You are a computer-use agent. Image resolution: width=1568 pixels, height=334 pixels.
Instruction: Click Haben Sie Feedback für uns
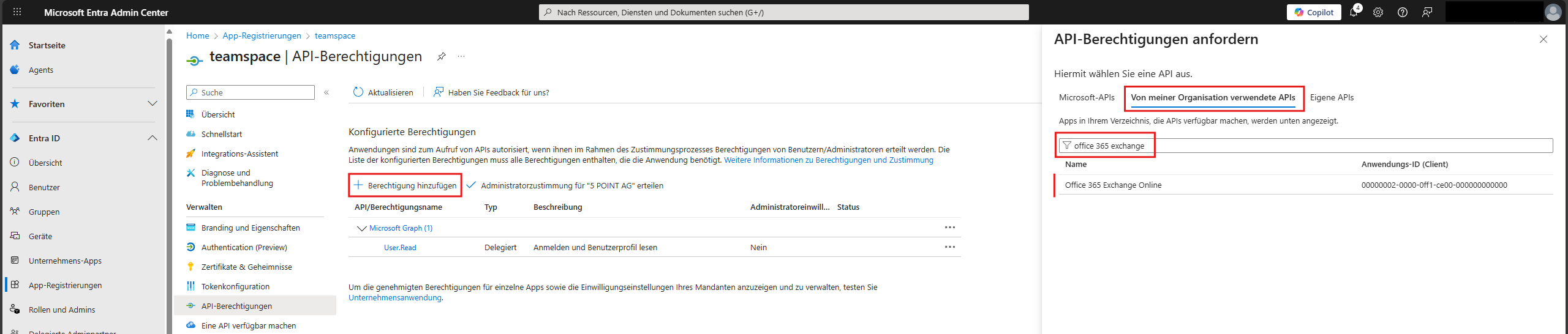click(491, 92)
